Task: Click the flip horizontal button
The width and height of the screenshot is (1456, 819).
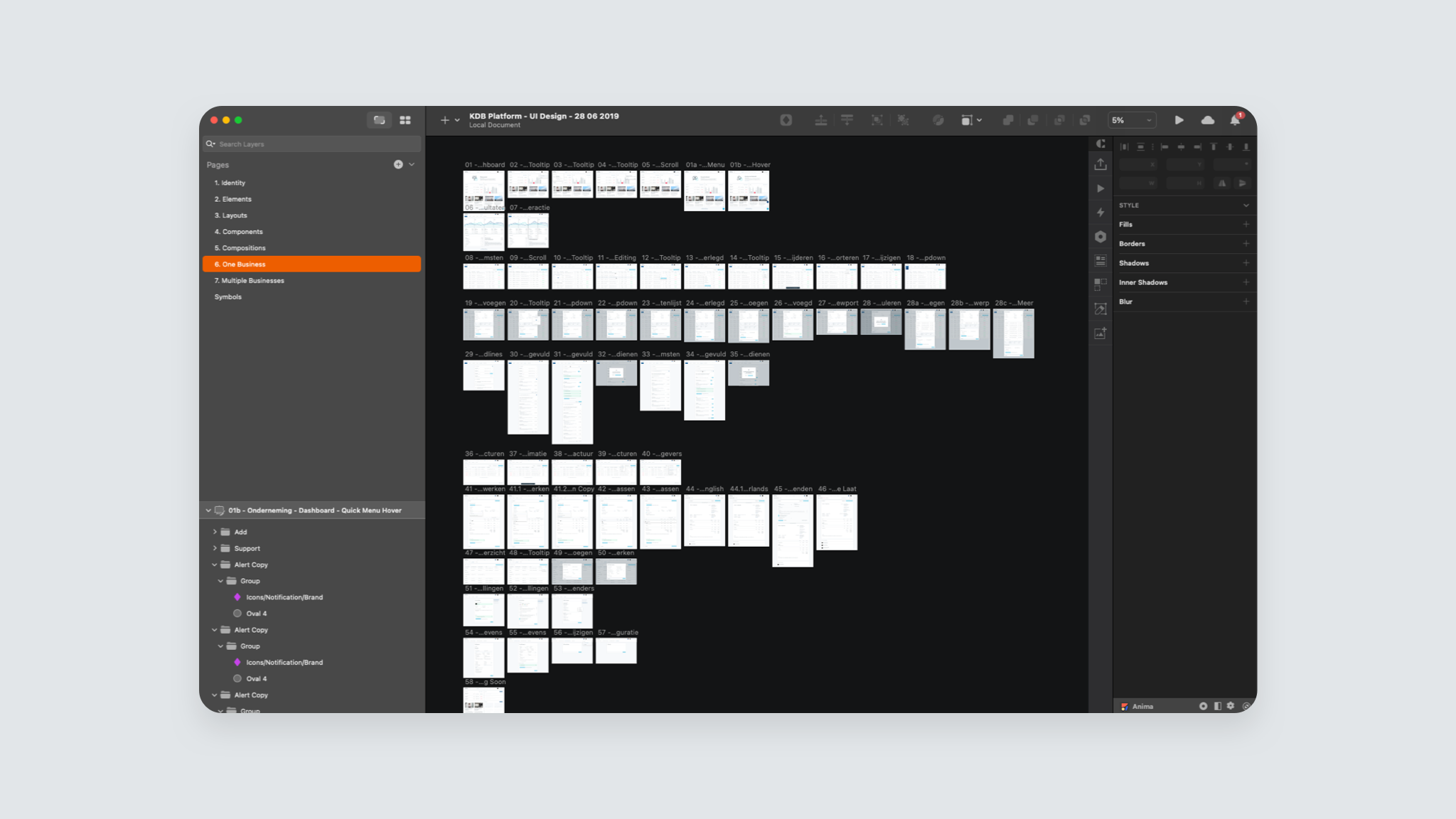Action: (x=1222, y=183)
